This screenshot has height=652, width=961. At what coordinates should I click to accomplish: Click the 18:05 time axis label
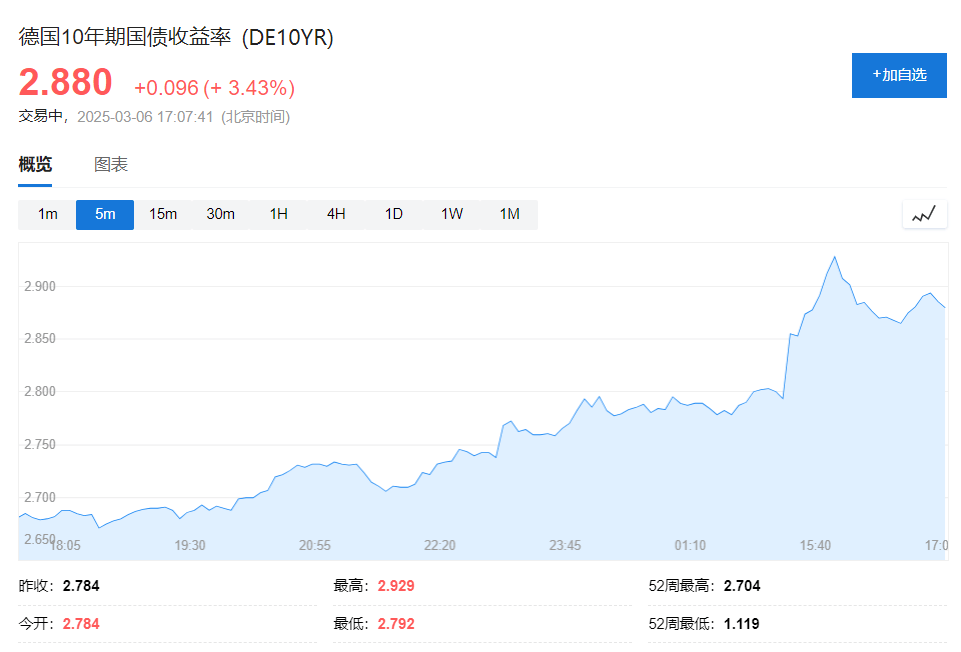[x=66, y=546]
